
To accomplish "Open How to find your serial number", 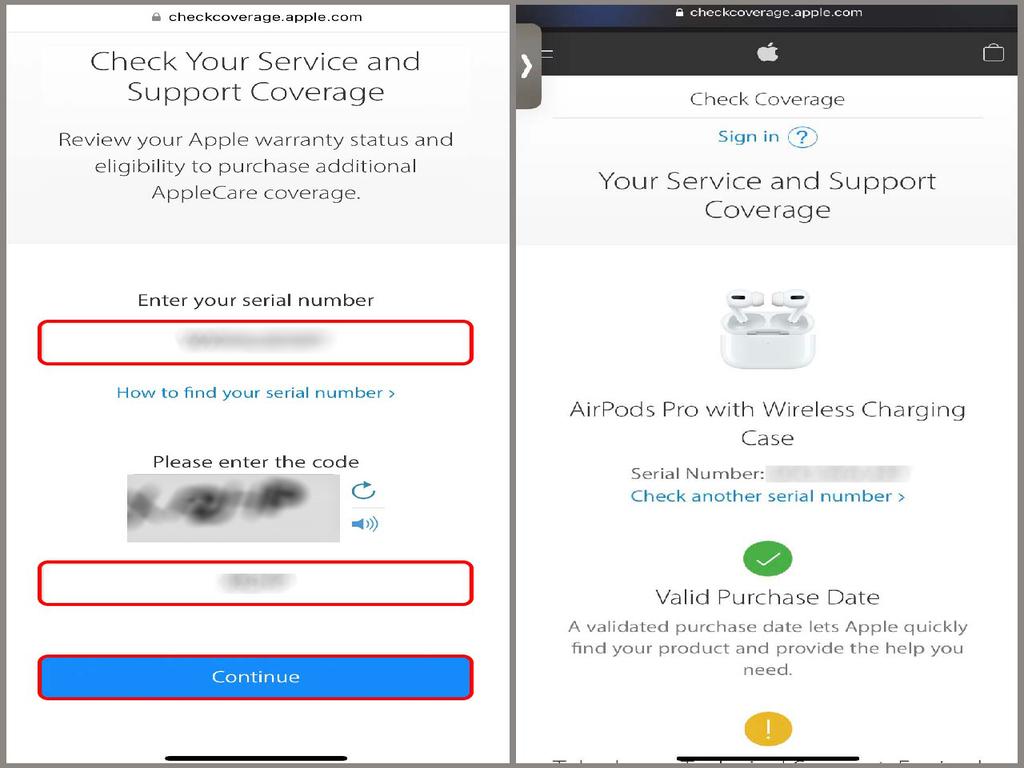I will click(255, 392).
